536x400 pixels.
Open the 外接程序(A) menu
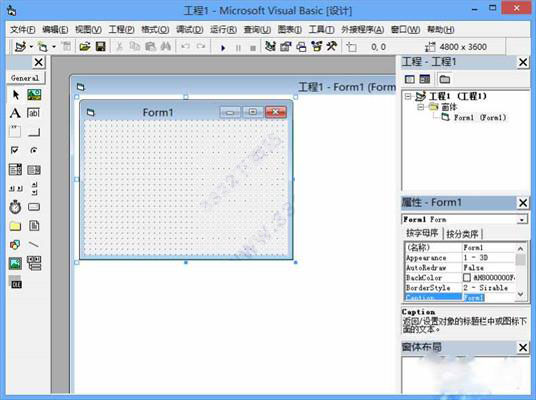click(x=363, y=30)
